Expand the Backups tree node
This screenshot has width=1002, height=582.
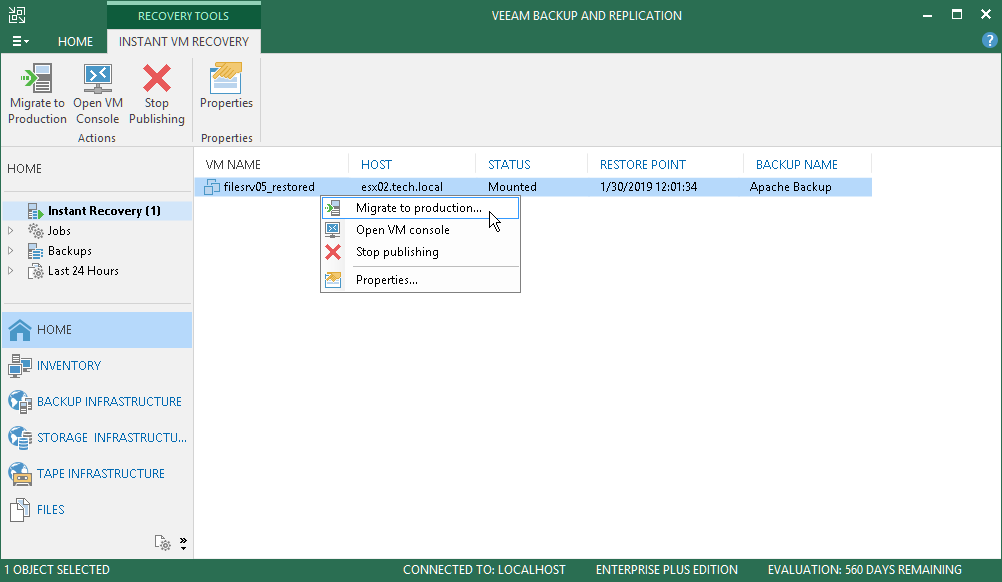[x=10, y=250]
